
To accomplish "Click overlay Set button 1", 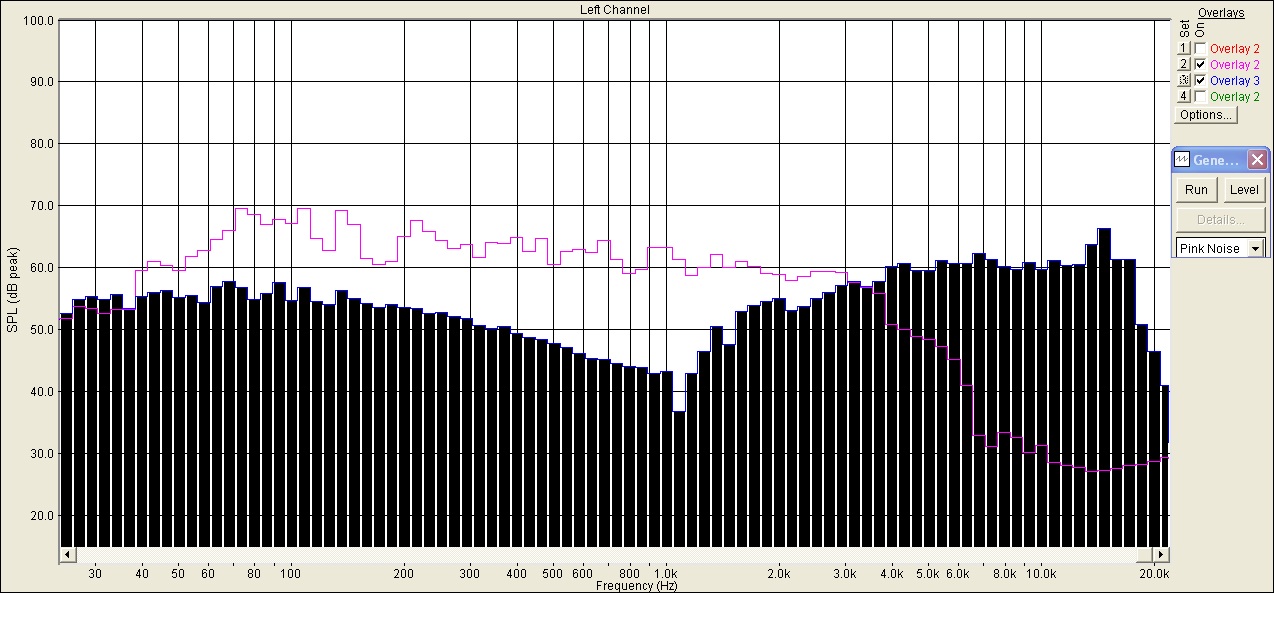I will 1184,48.
